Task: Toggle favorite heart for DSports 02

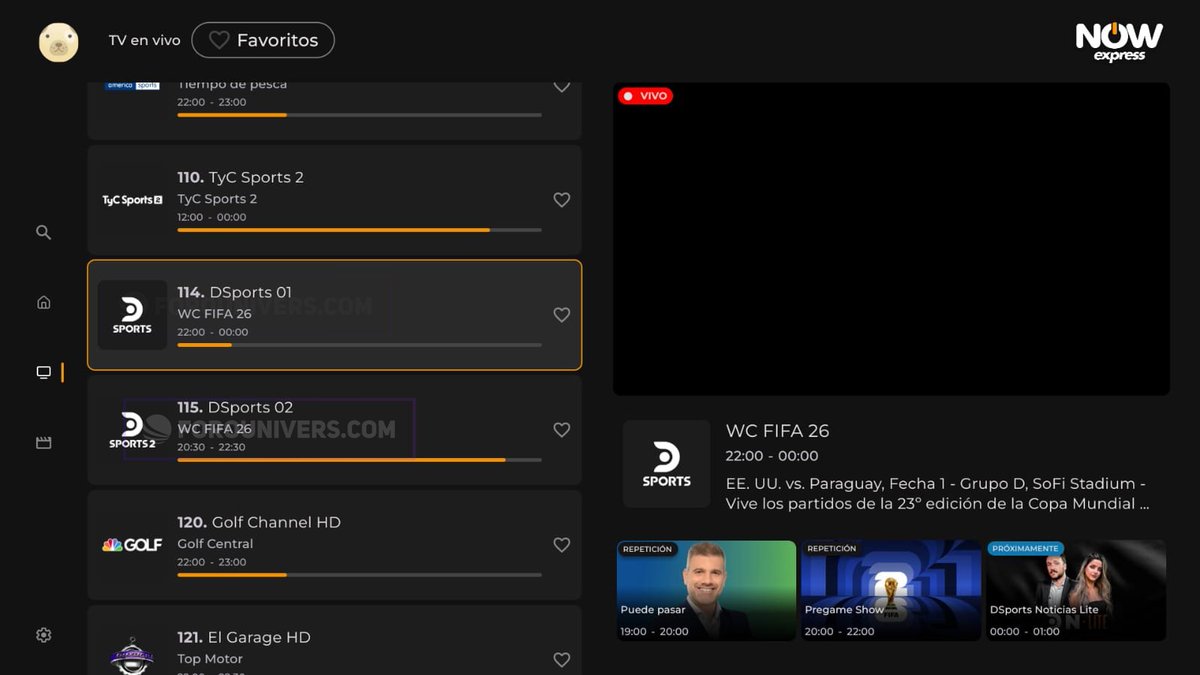Action: tap(562, 430)
